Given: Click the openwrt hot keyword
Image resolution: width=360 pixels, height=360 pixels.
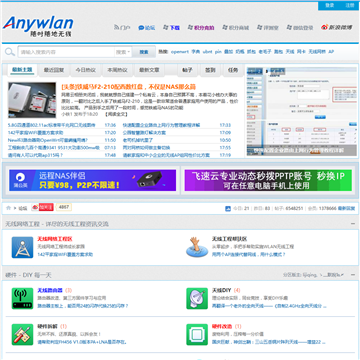Looking at the screenshot, I should (180, 52).
